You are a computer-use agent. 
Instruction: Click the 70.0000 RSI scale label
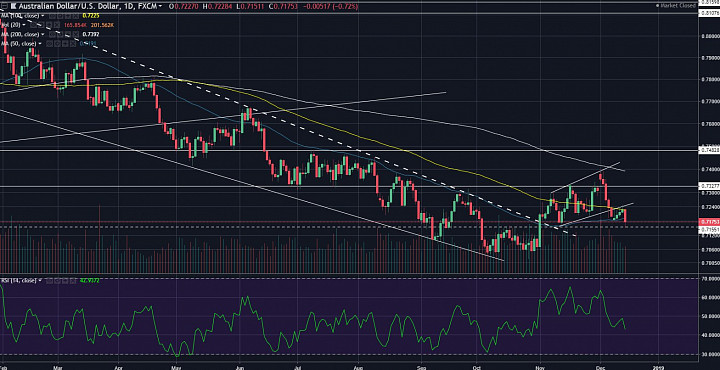coord(709,278)
